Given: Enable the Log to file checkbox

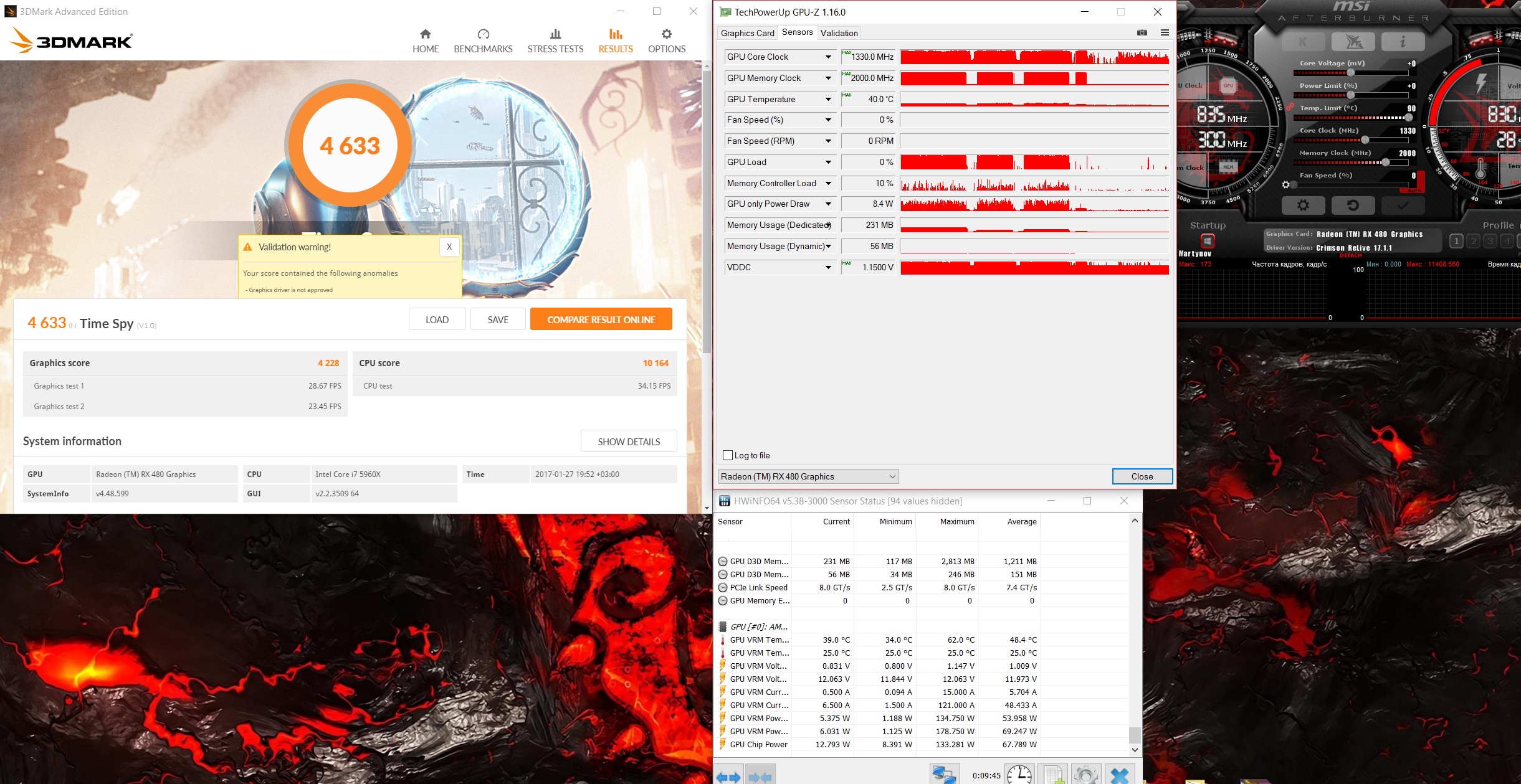Looking at the screenshot, I should (x=727, y=455).
